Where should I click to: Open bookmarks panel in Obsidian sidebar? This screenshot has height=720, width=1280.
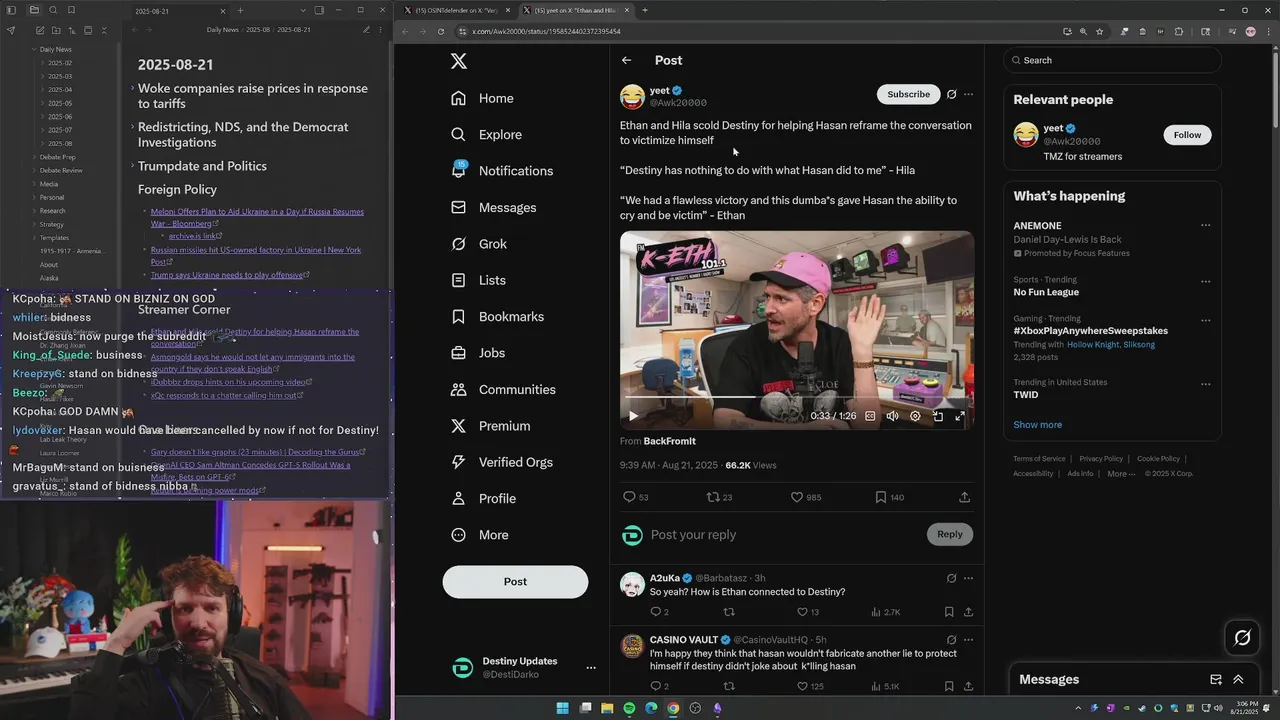[71, 10]
